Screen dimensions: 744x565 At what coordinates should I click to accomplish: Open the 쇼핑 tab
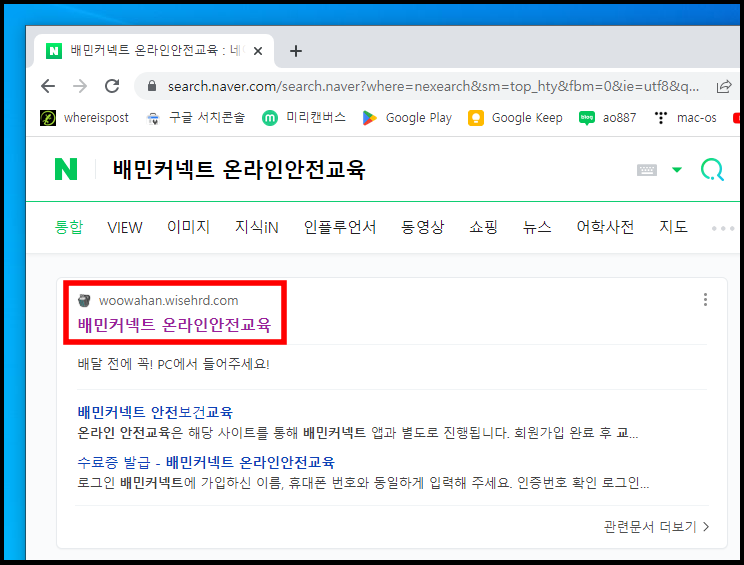(x=483, y=227)
